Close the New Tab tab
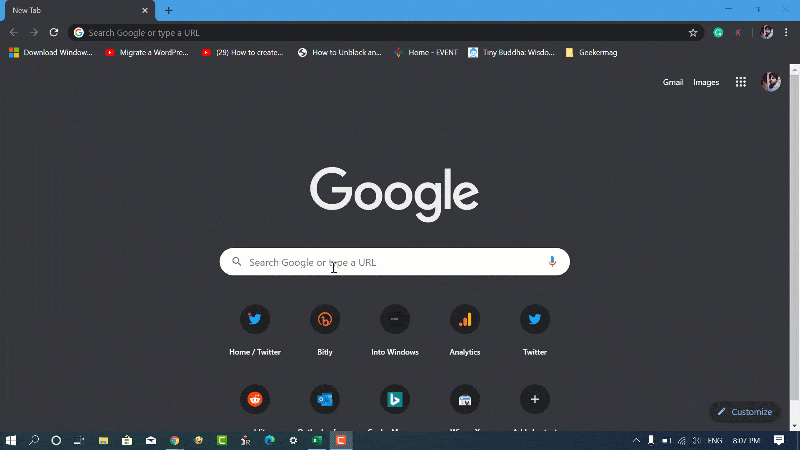The image size is (800, 450). [x=145, y=10]
